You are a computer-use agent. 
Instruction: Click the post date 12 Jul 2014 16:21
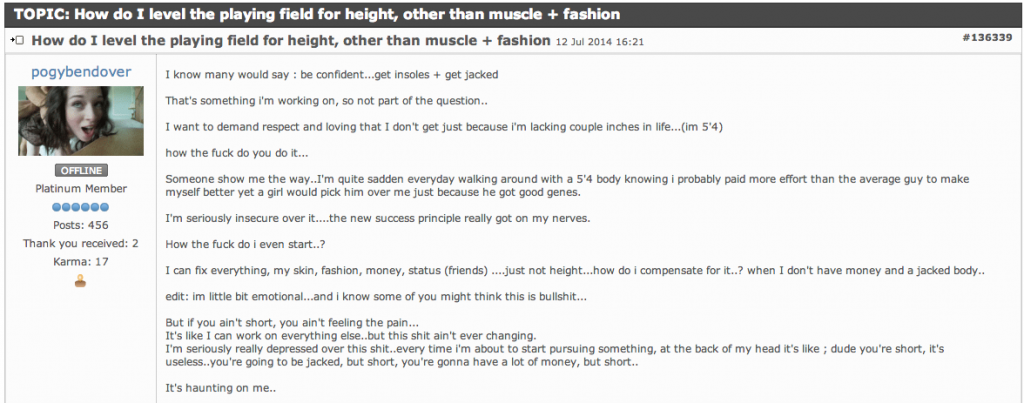click(600, 42)
